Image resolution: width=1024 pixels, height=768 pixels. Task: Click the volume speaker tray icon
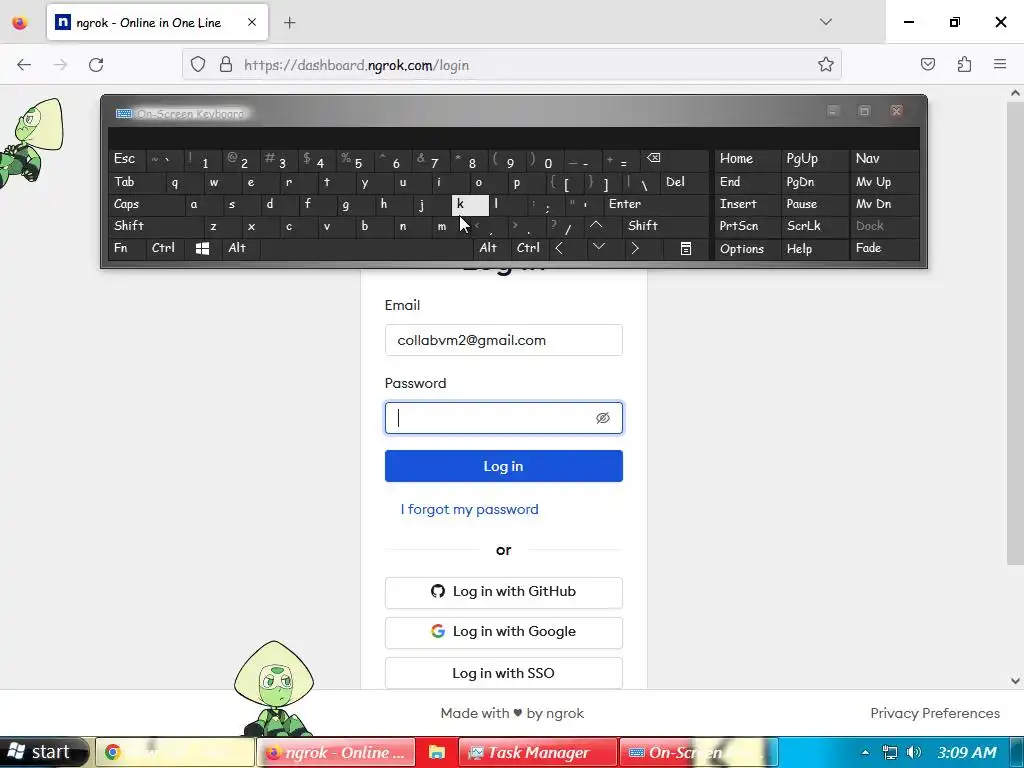914,753
